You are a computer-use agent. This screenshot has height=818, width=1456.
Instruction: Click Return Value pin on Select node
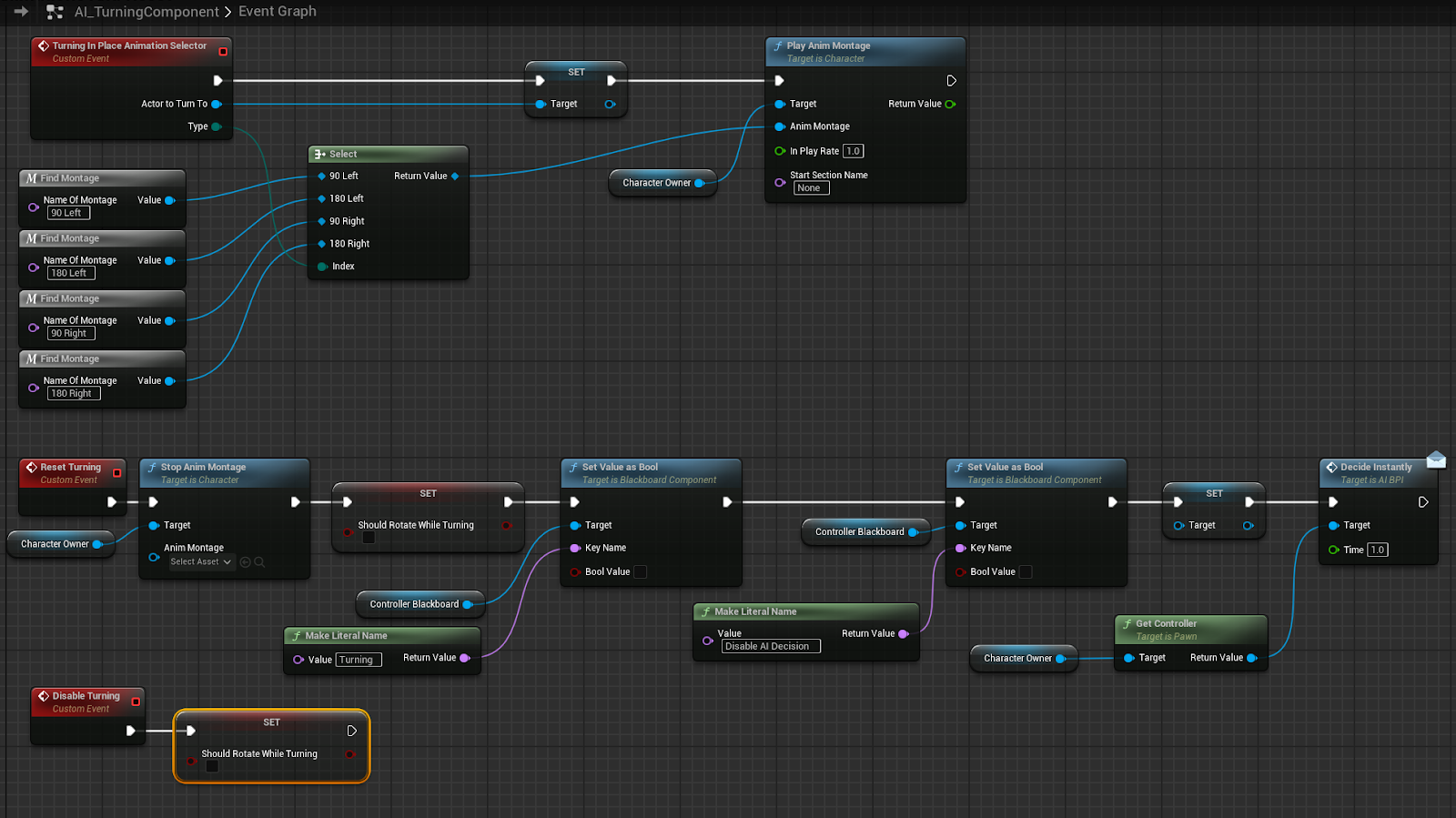tap(455, 176)
